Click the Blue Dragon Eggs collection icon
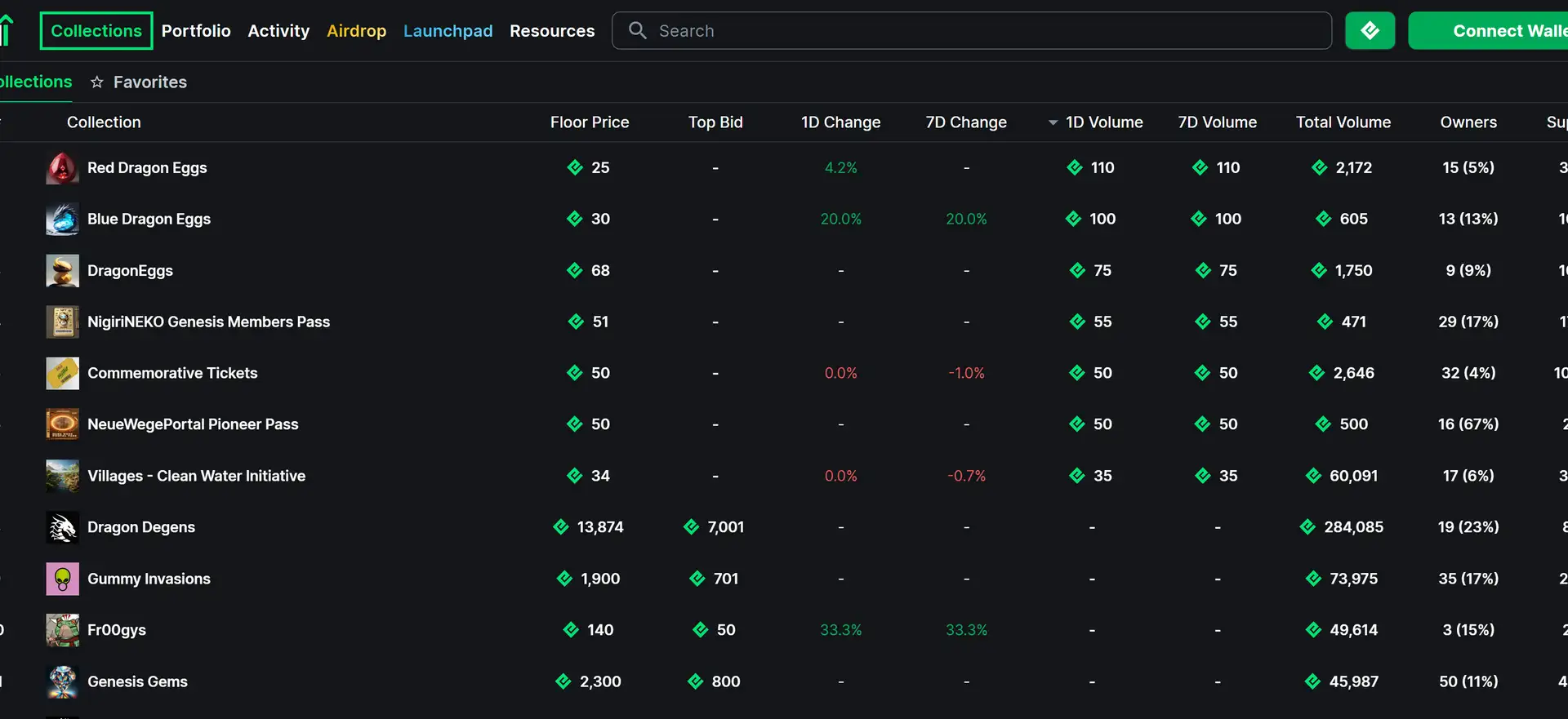Image resolution: width=1568 pixels, height=719 pixels. (62, 220)
